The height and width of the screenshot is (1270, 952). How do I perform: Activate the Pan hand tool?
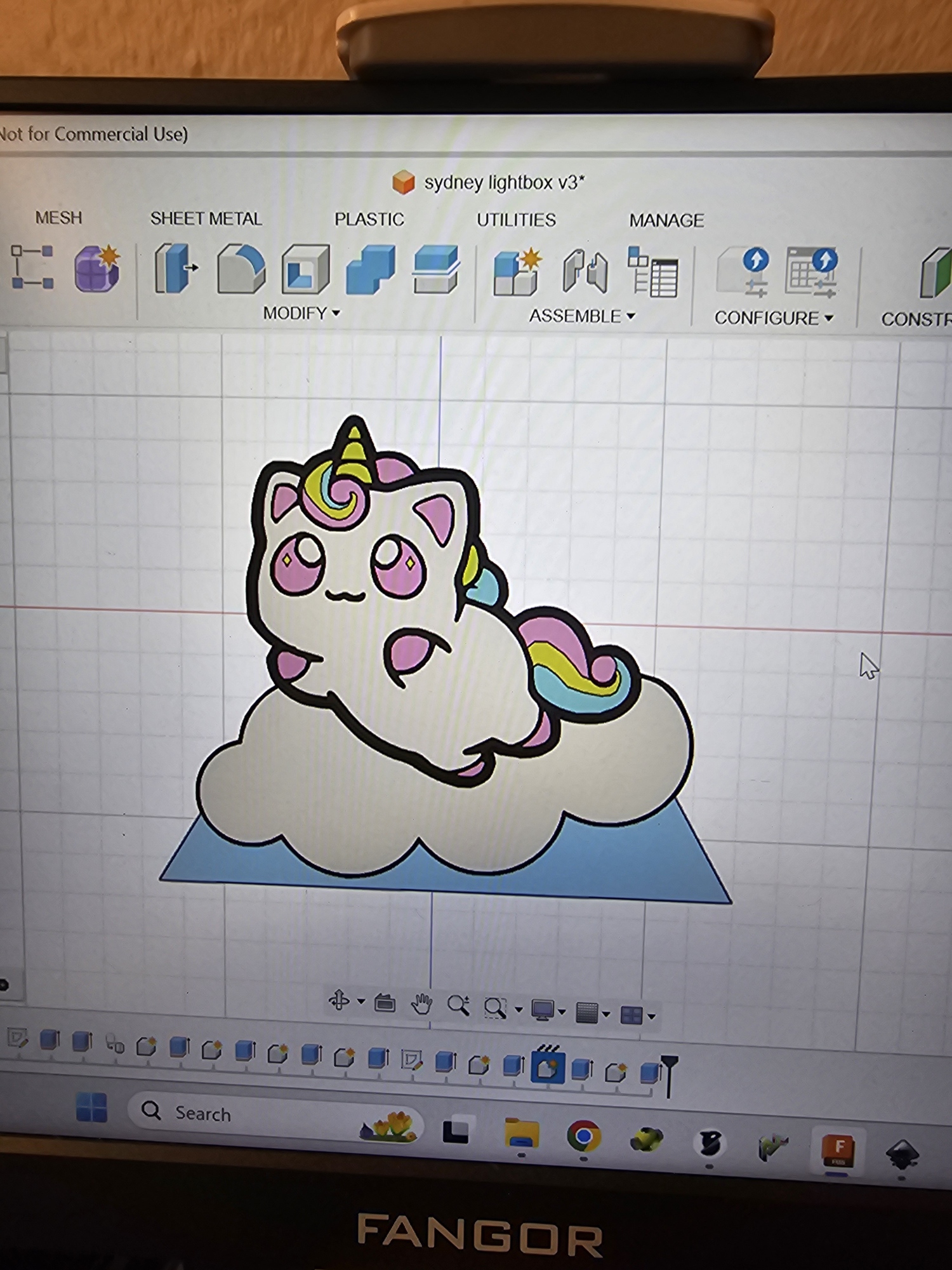pyautogui.click(x=421, y=1005)
